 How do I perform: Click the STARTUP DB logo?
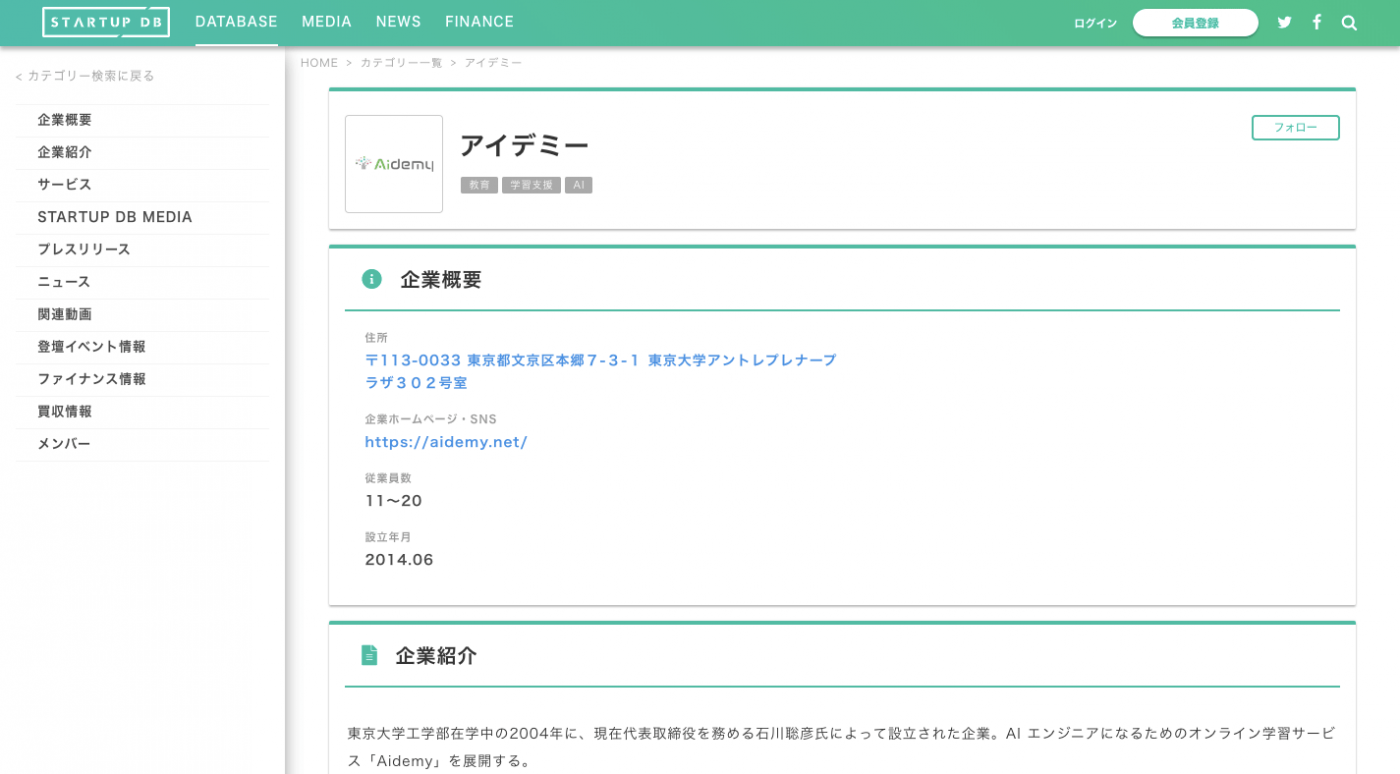point(106,22)
